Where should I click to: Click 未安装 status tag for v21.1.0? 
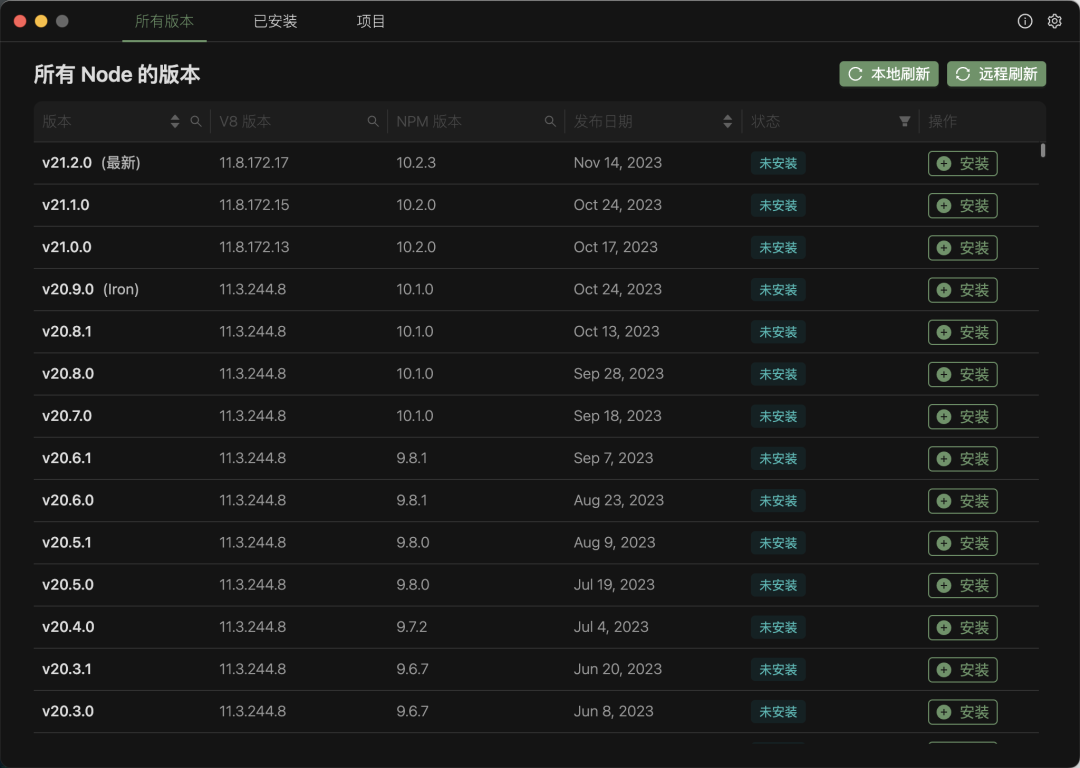(x=778, y=206)
